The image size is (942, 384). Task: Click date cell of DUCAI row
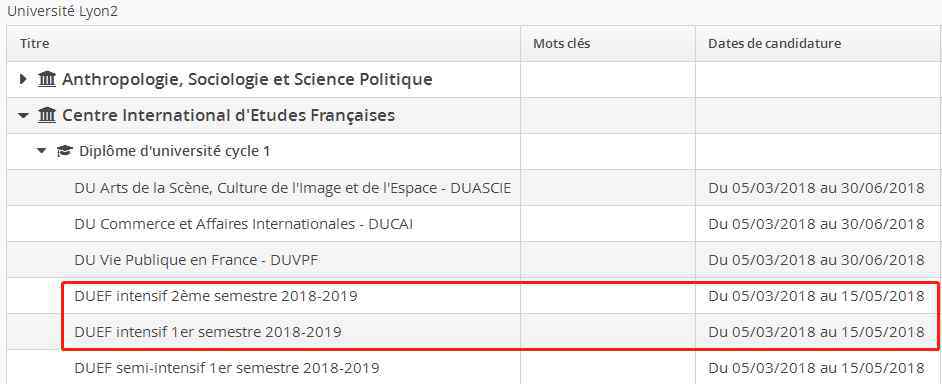[x=816, y=224]
